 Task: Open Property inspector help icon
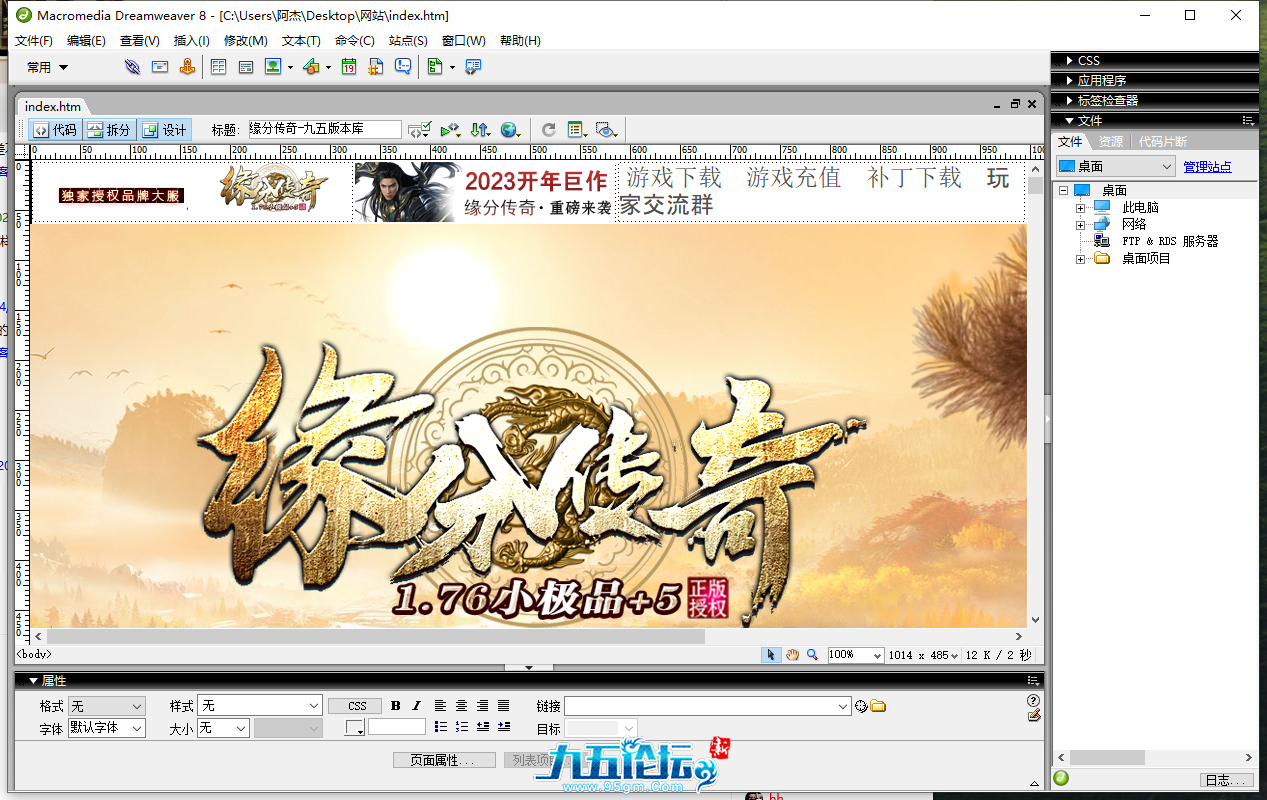(1034, 701)
